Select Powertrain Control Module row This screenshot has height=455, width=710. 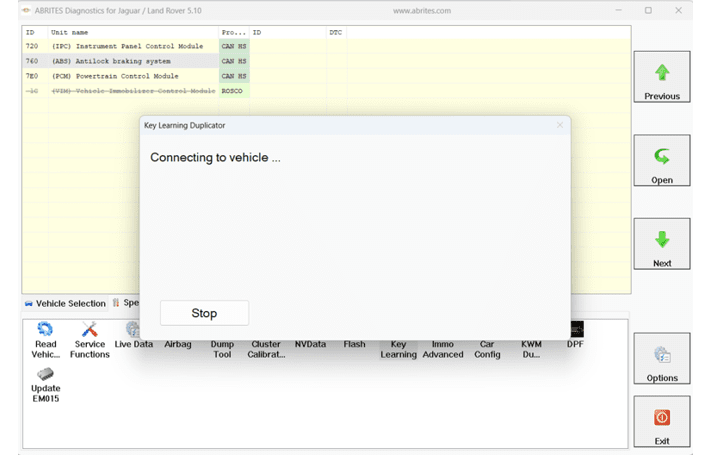326,76
